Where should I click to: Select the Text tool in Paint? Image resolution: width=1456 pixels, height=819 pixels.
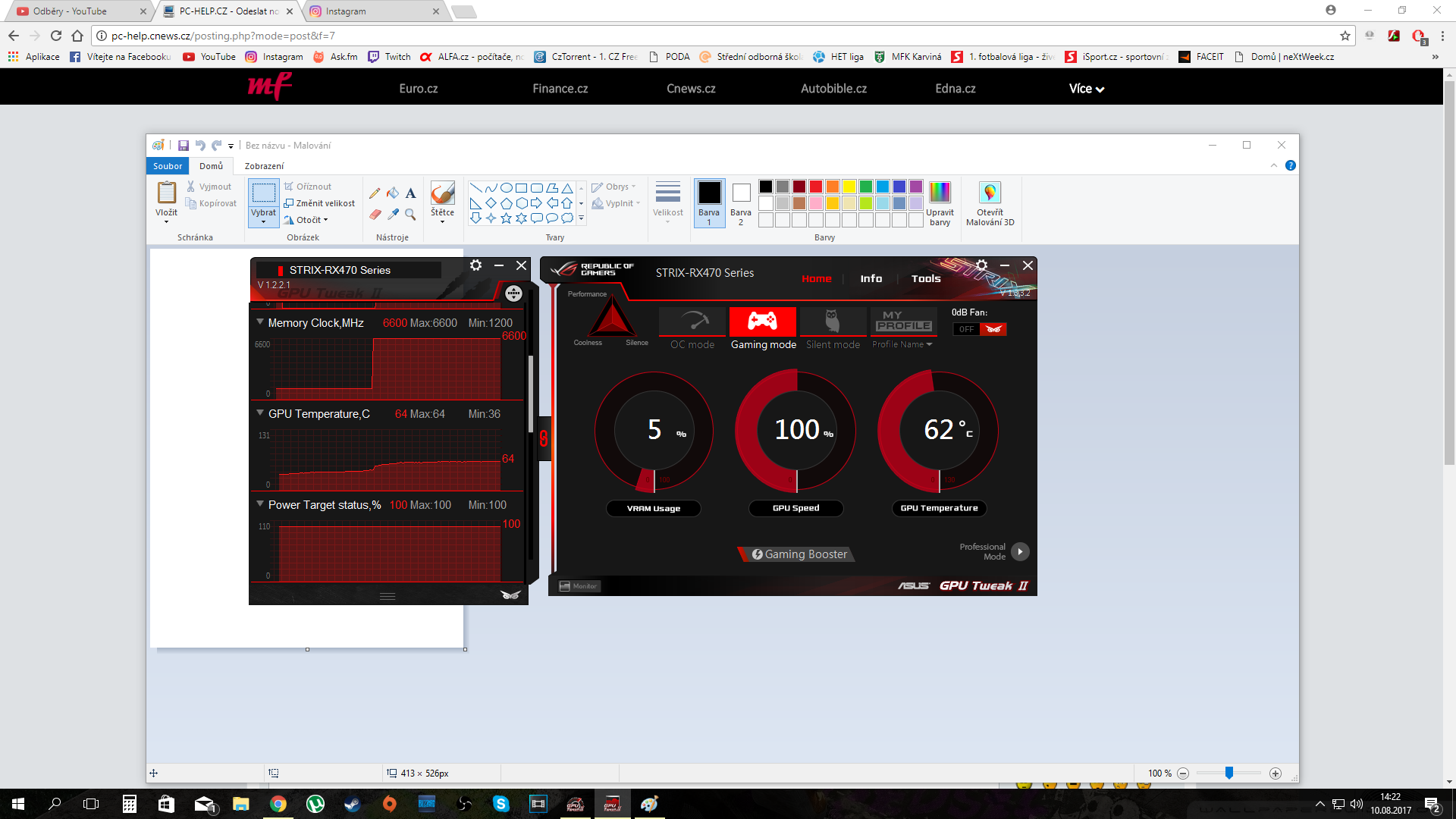click(x=410, y=193)
